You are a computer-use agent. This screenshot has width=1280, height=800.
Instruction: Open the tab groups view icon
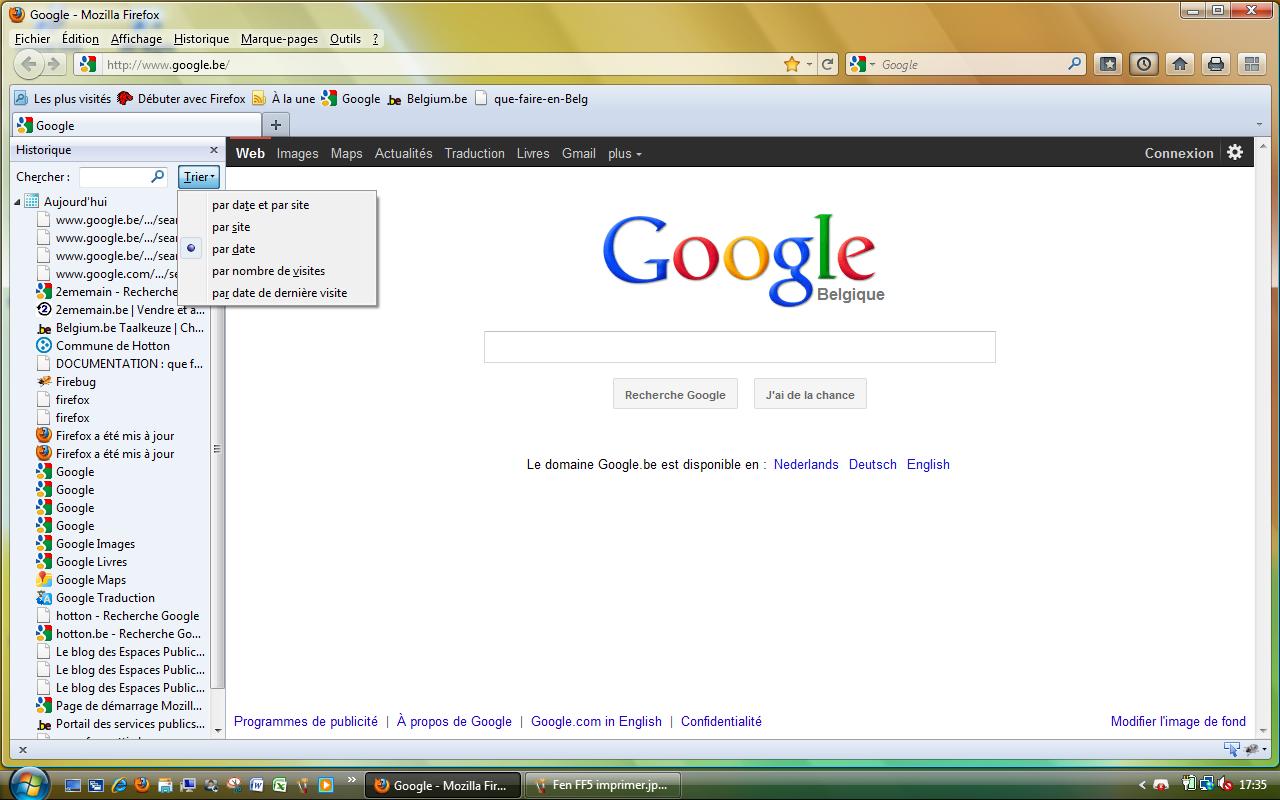pos(1251,64)
